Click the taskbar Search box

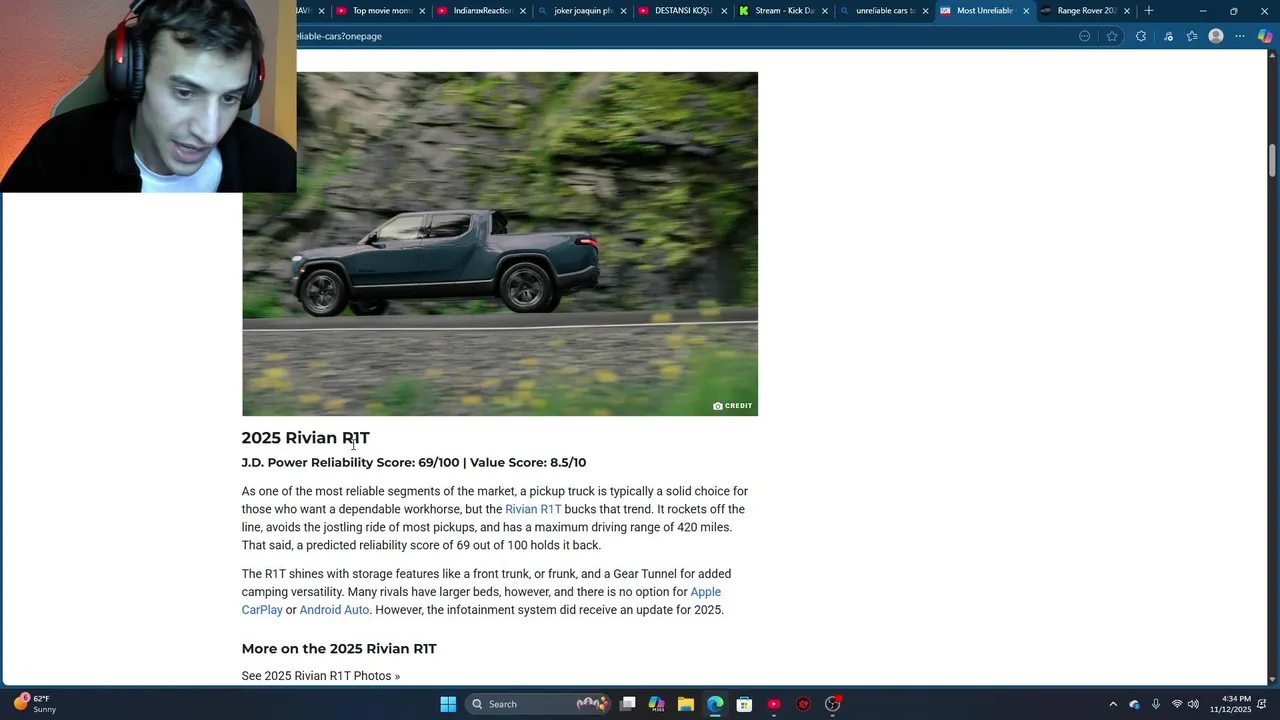(x=540, y=704)
